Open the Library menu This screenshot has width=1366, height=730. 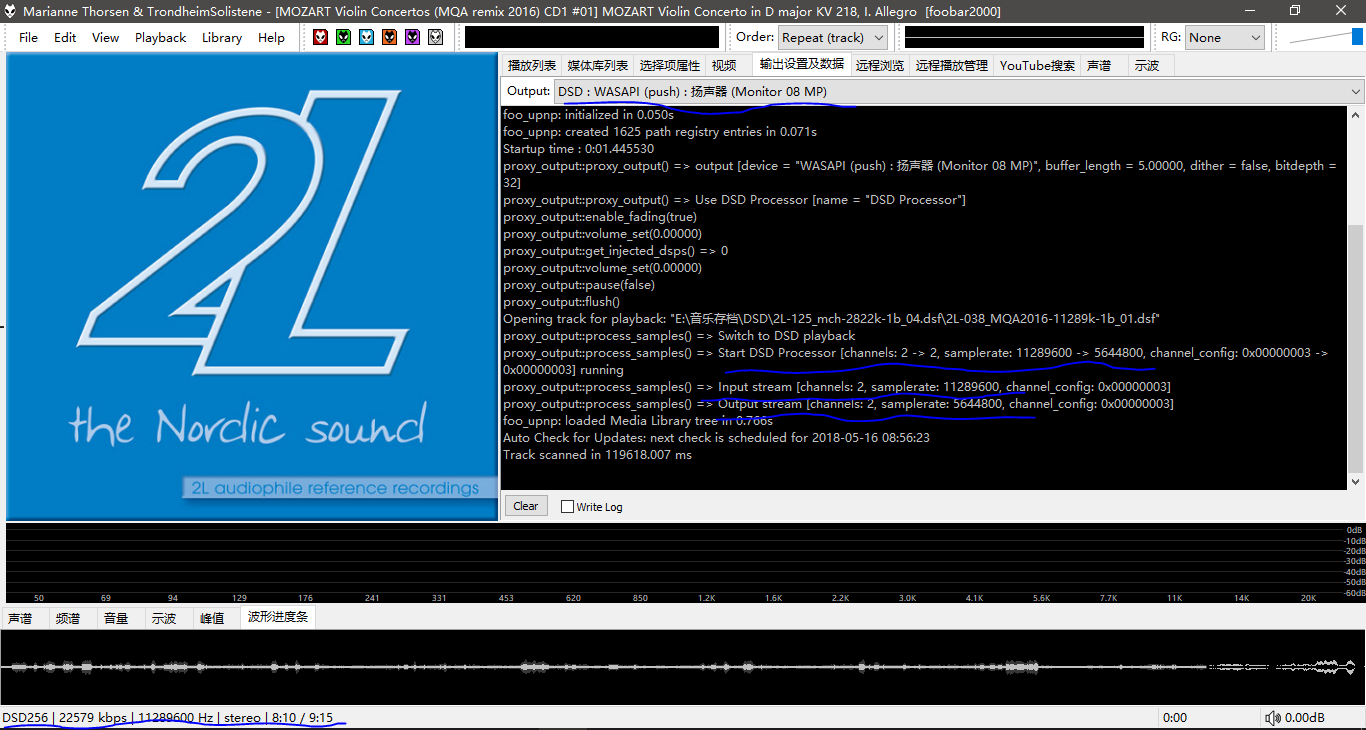click(x=221, y=37)
